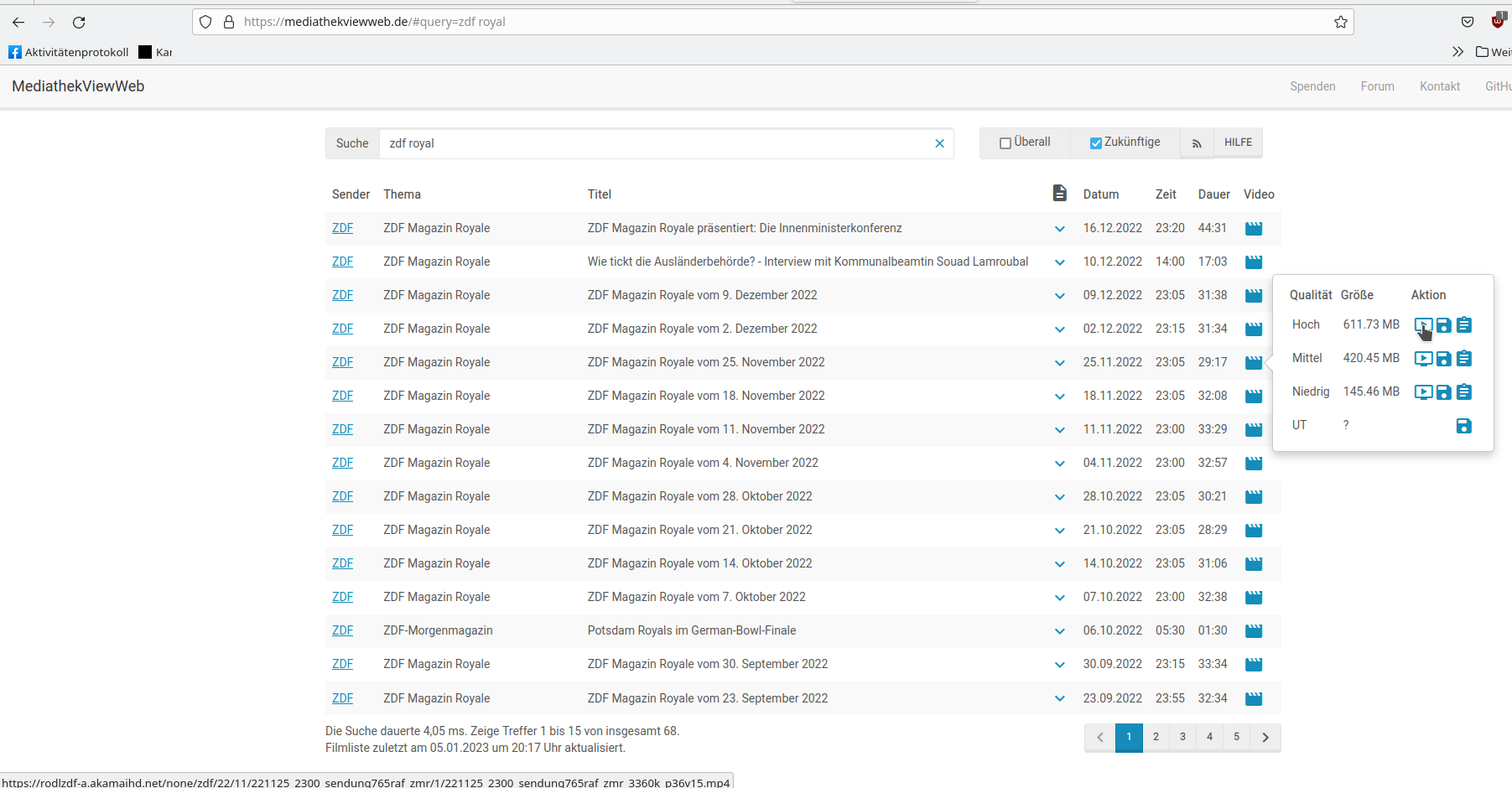Download the UT subtitle file

pos(1464,426)
